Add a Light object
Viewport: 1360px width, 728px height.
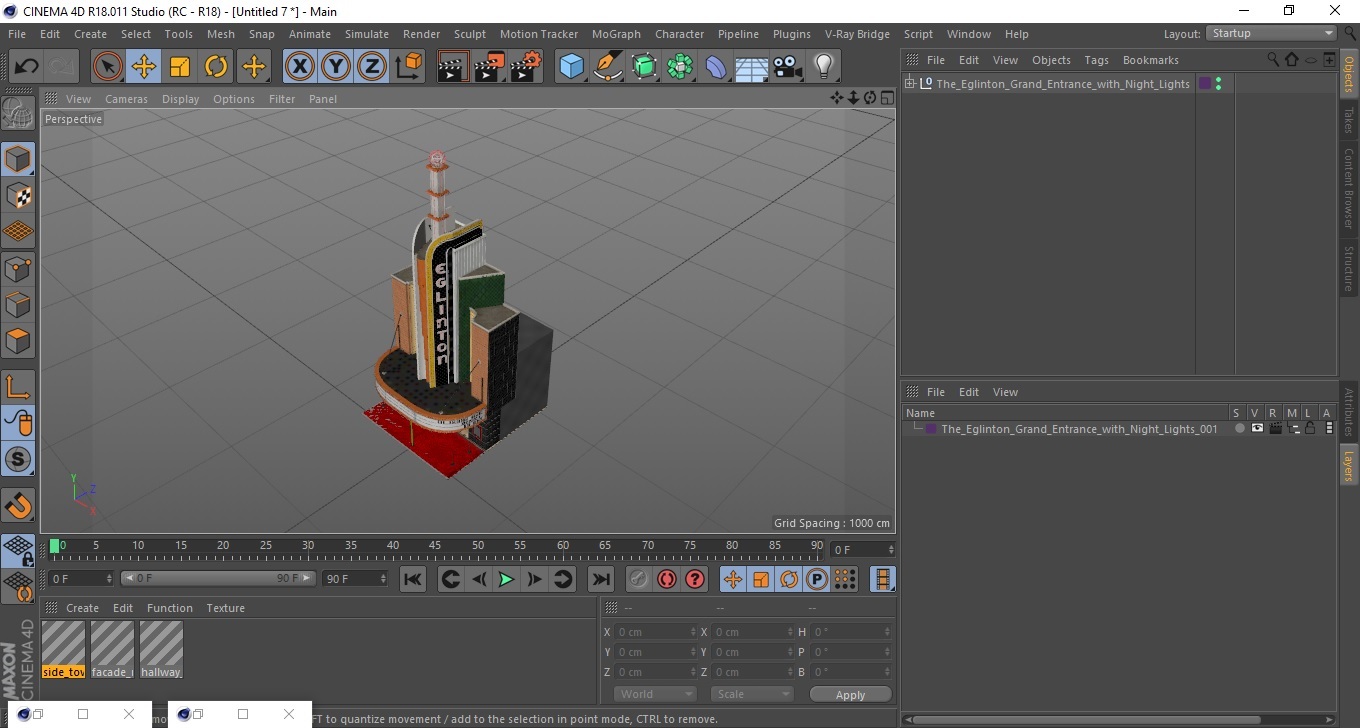click(824, 67)
